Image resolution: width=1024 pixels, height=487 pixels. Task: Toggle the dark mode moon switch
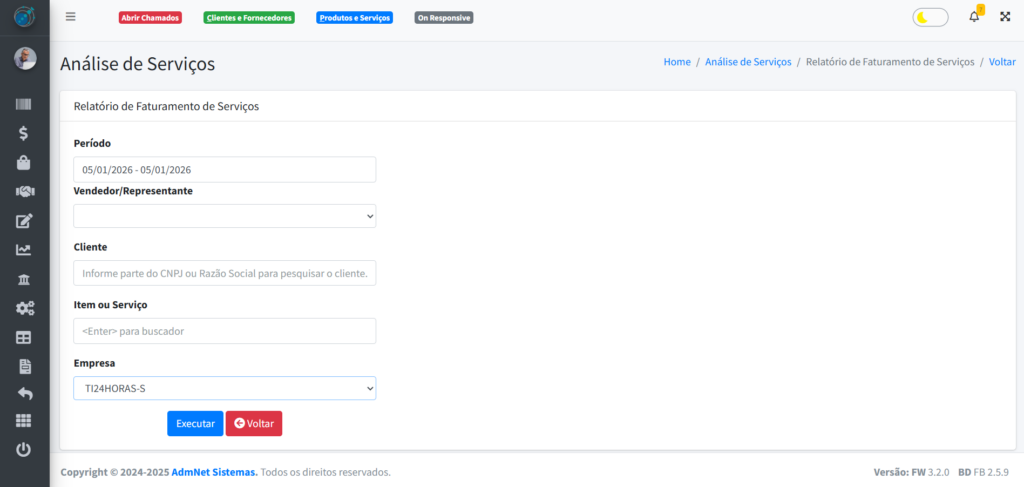(930, 17)
